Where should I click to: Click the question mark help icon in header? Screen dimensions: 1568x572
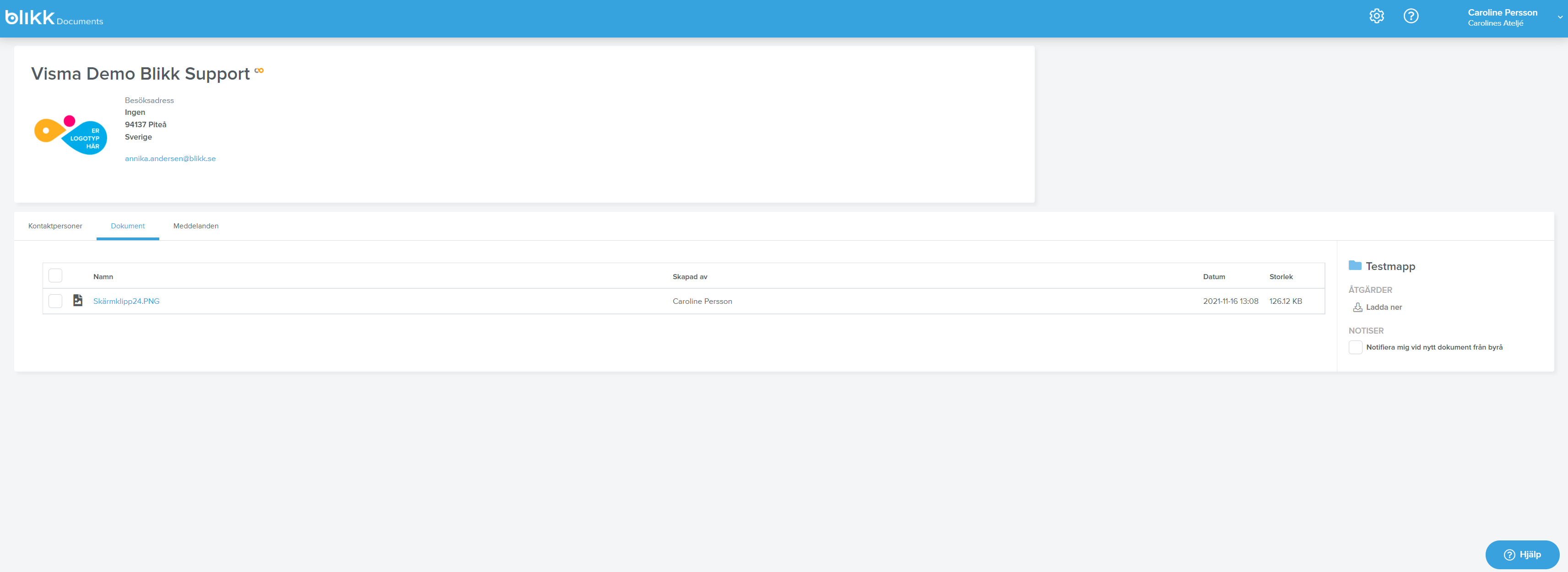pyautogui.click(x=1411, y=16)
